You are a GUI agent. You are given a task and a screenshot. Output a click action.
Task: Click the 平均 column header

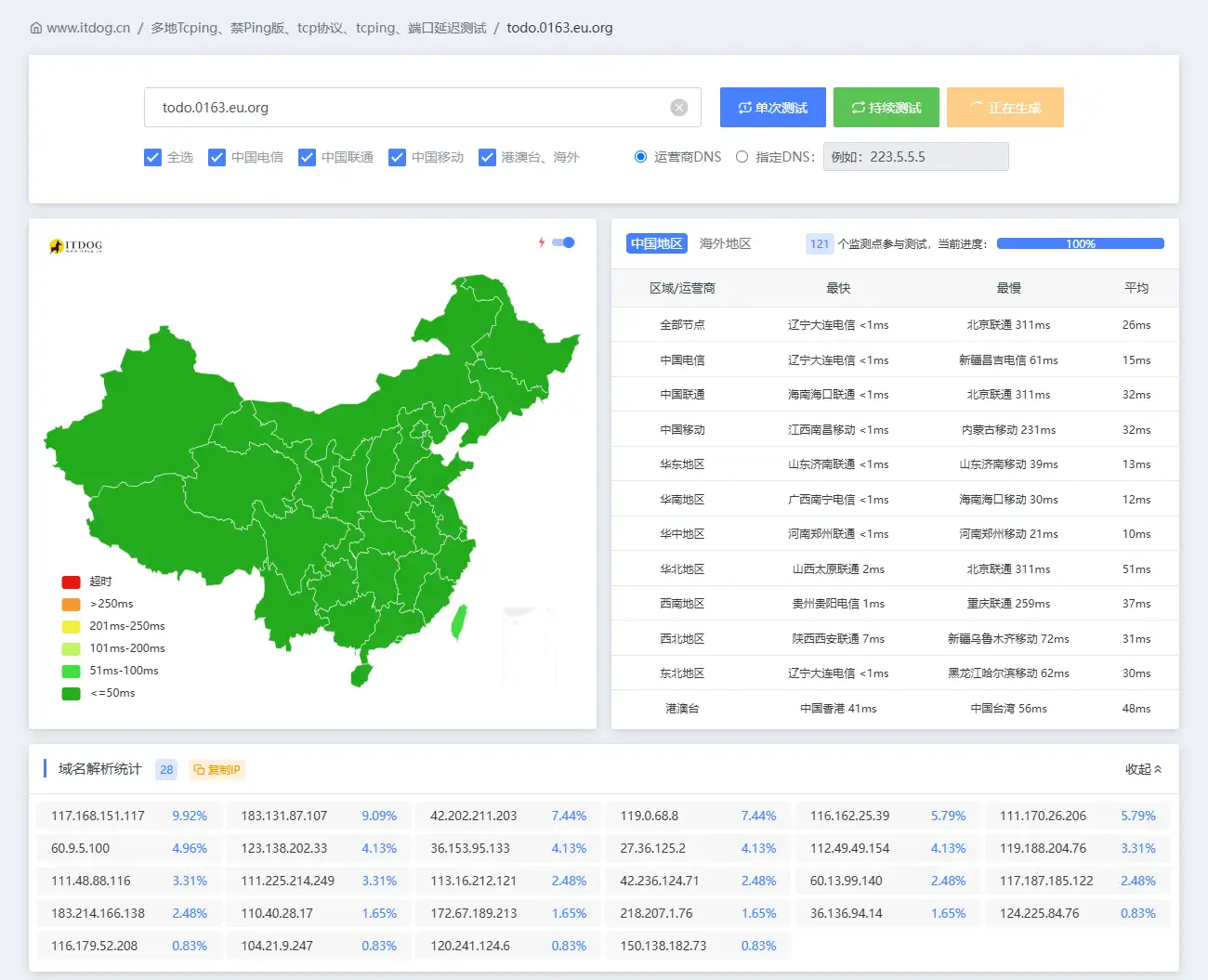coord(1136,288)
